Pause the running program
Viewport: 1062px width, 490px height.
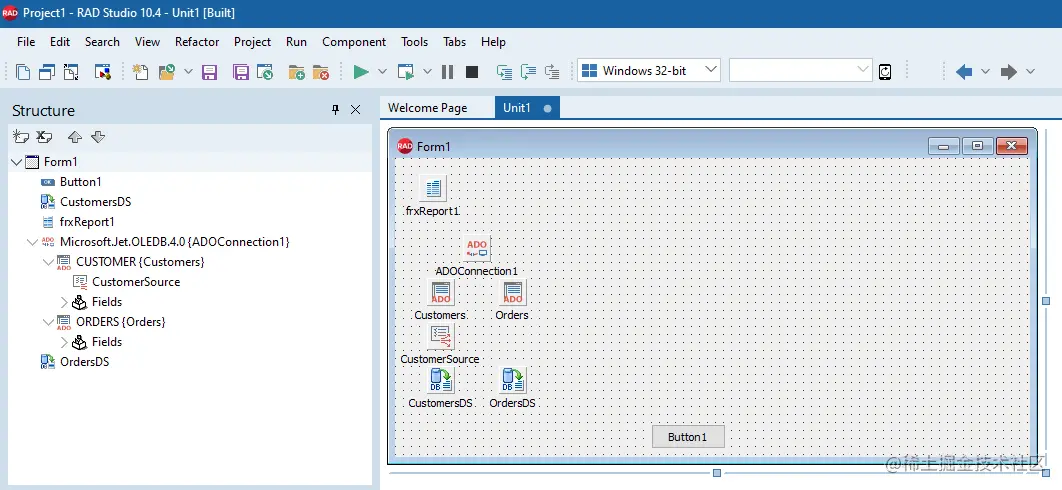point(448,72)
